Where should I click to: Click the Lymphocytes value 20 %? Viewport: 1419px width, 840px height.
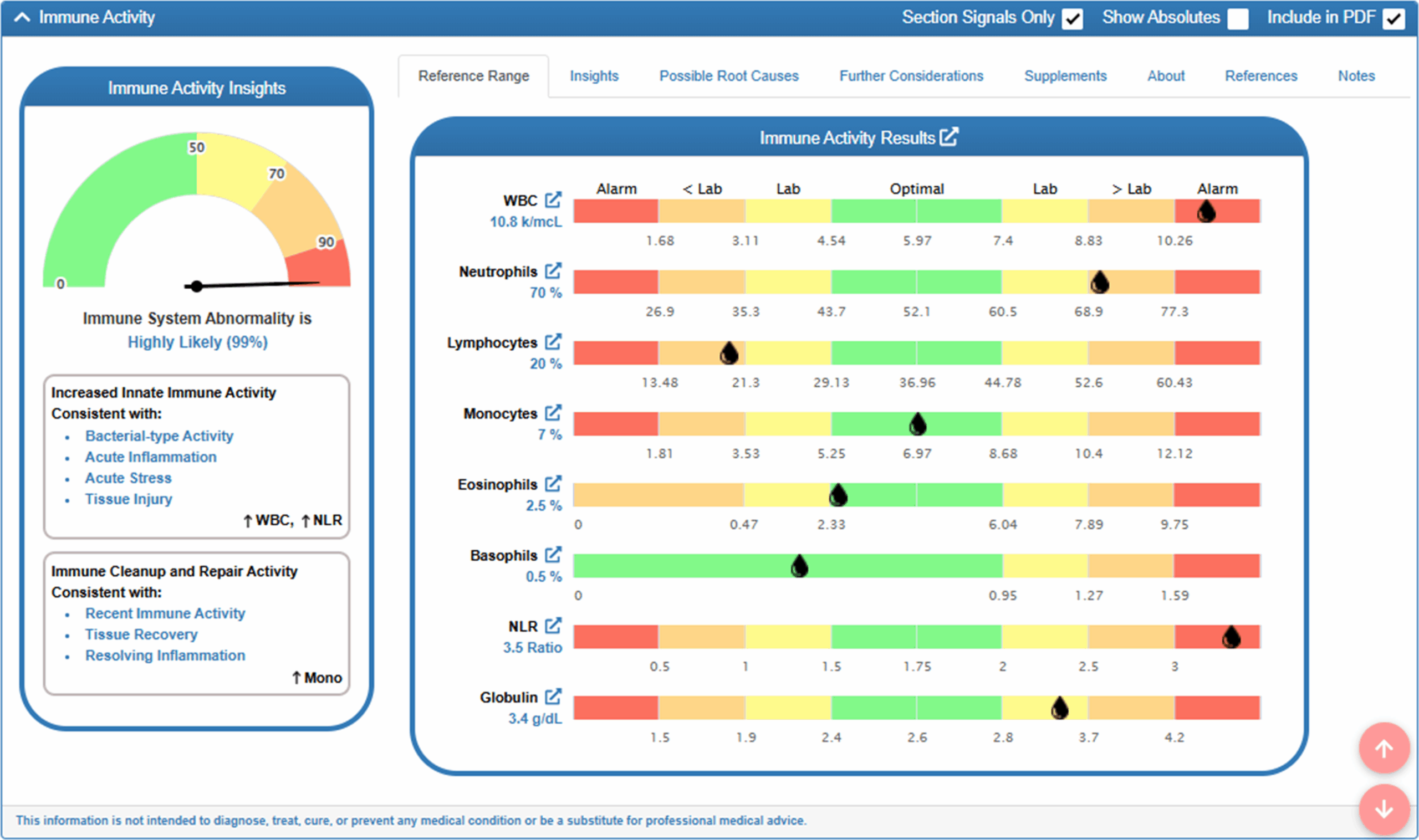545,363
